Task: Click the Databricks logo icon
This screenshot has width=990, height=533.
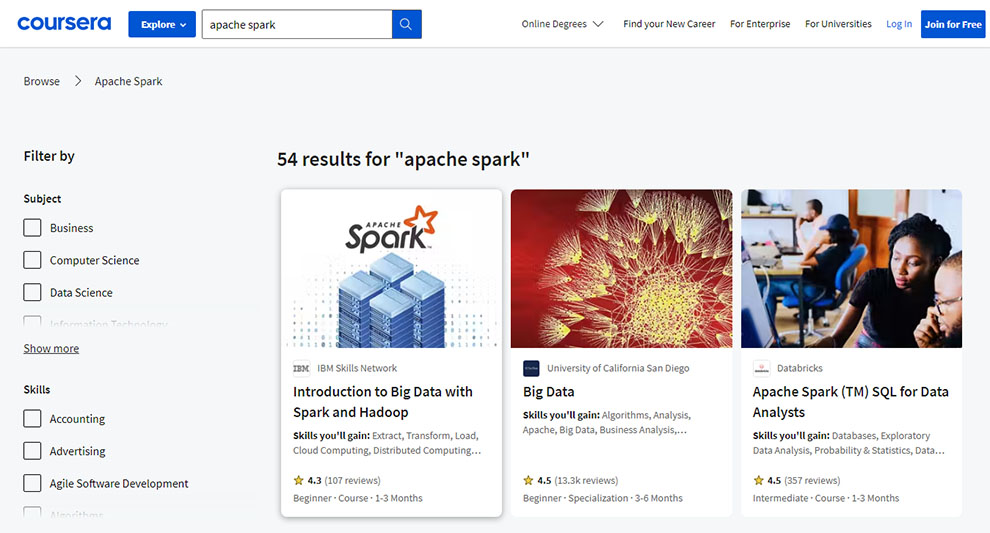Action: 761,368
